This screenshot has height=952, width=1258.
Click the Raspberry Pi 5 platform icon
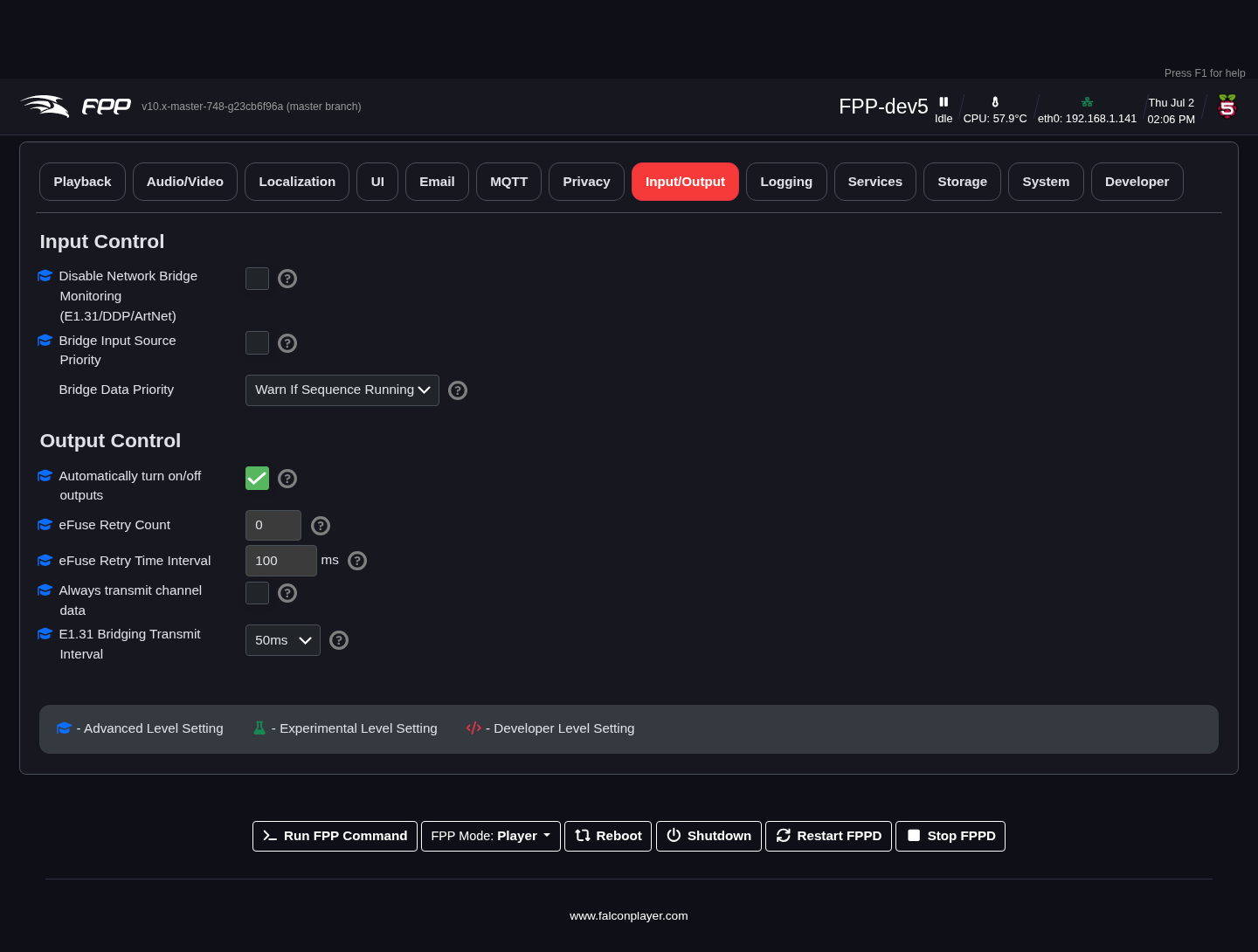[1227, 106]
